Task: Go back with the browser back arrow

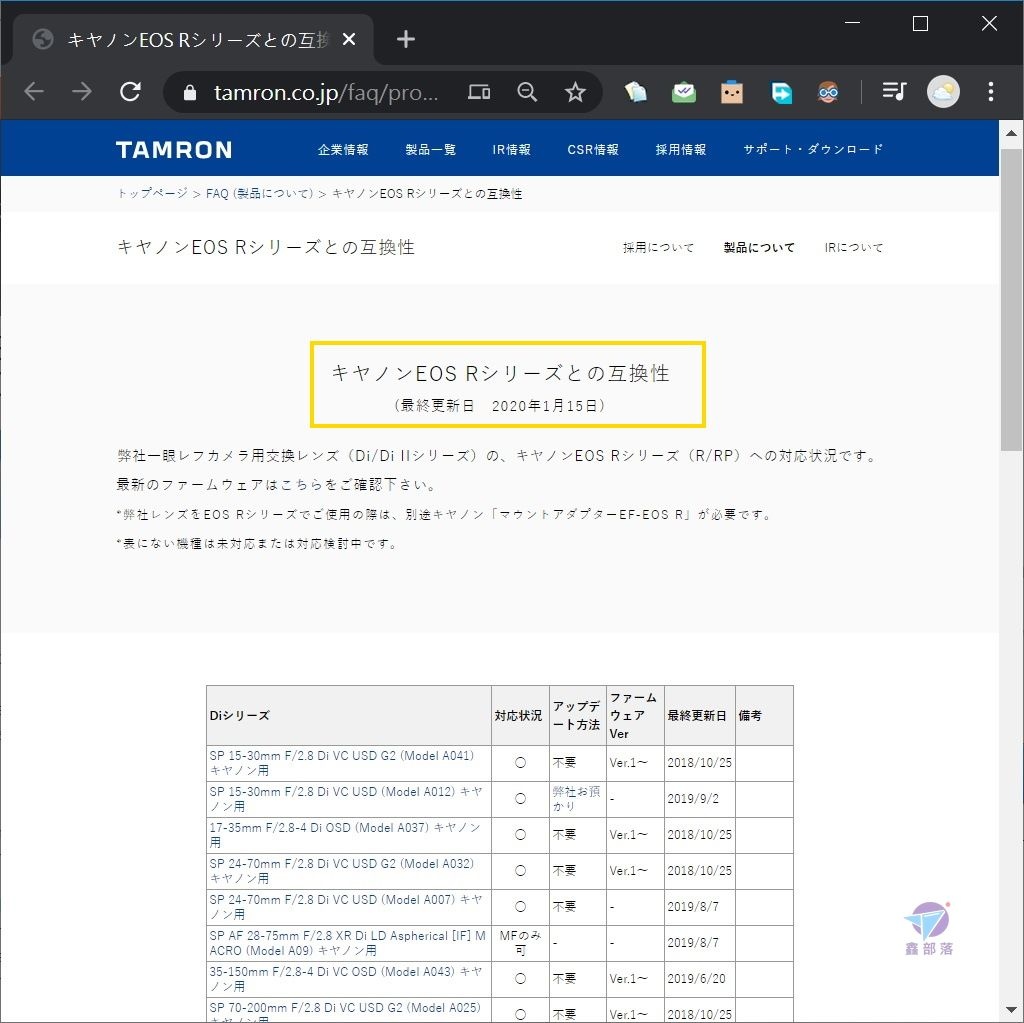Action: tap(34, 92)
